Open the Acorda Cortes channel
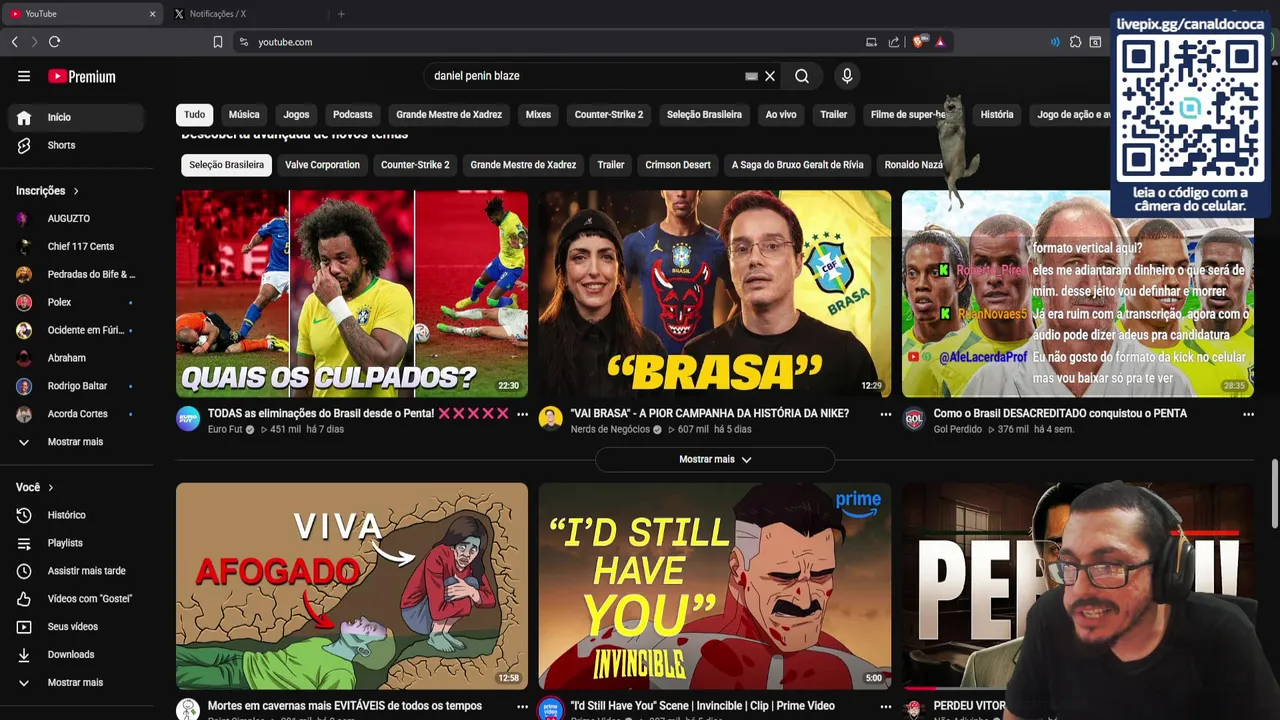The image size is (1280, 720). tap(76, 414)
